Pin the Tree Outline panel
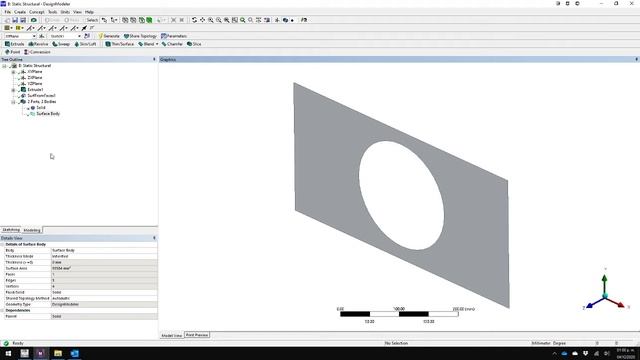The image size is (640, 360). pos(154,60)
